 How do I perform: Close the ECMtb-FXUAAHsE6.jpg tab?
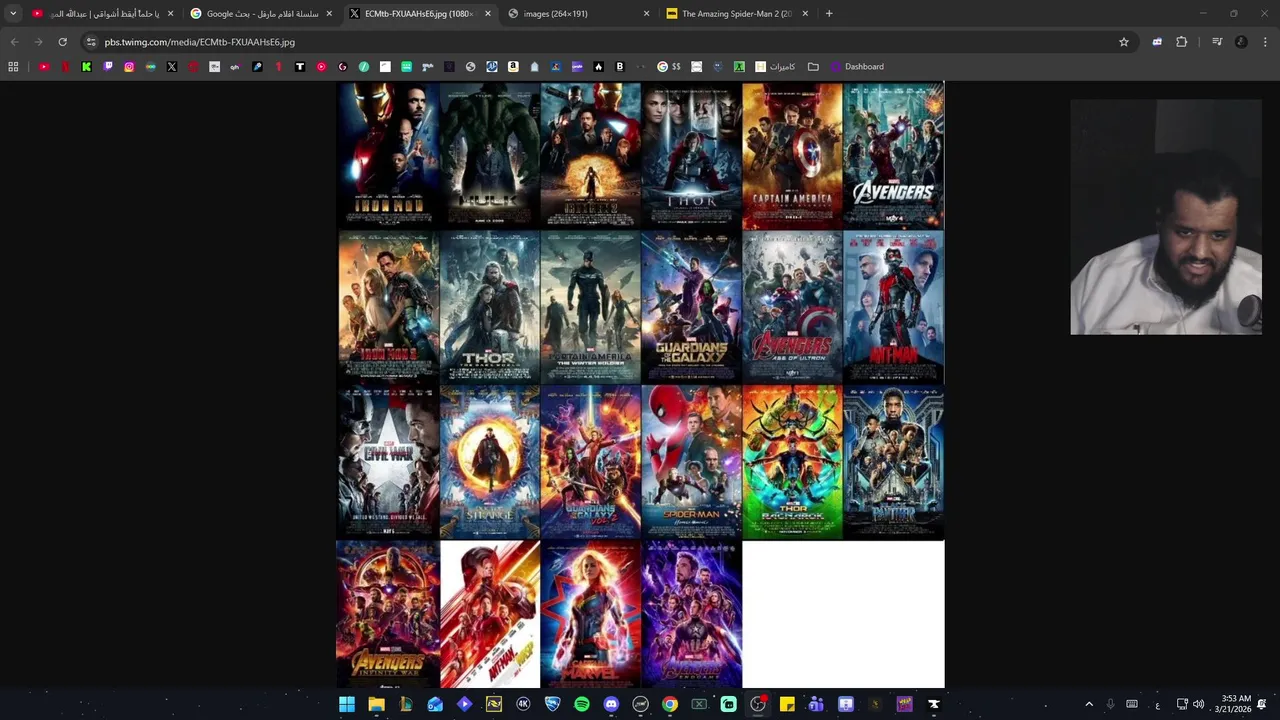coord(488,14)
